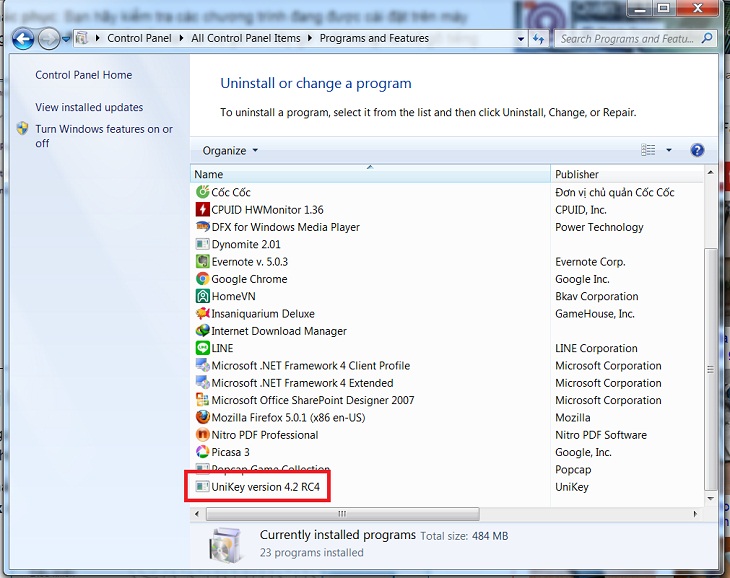Click the UniKey version 4.2 RC4 icon

click(202, 487)
